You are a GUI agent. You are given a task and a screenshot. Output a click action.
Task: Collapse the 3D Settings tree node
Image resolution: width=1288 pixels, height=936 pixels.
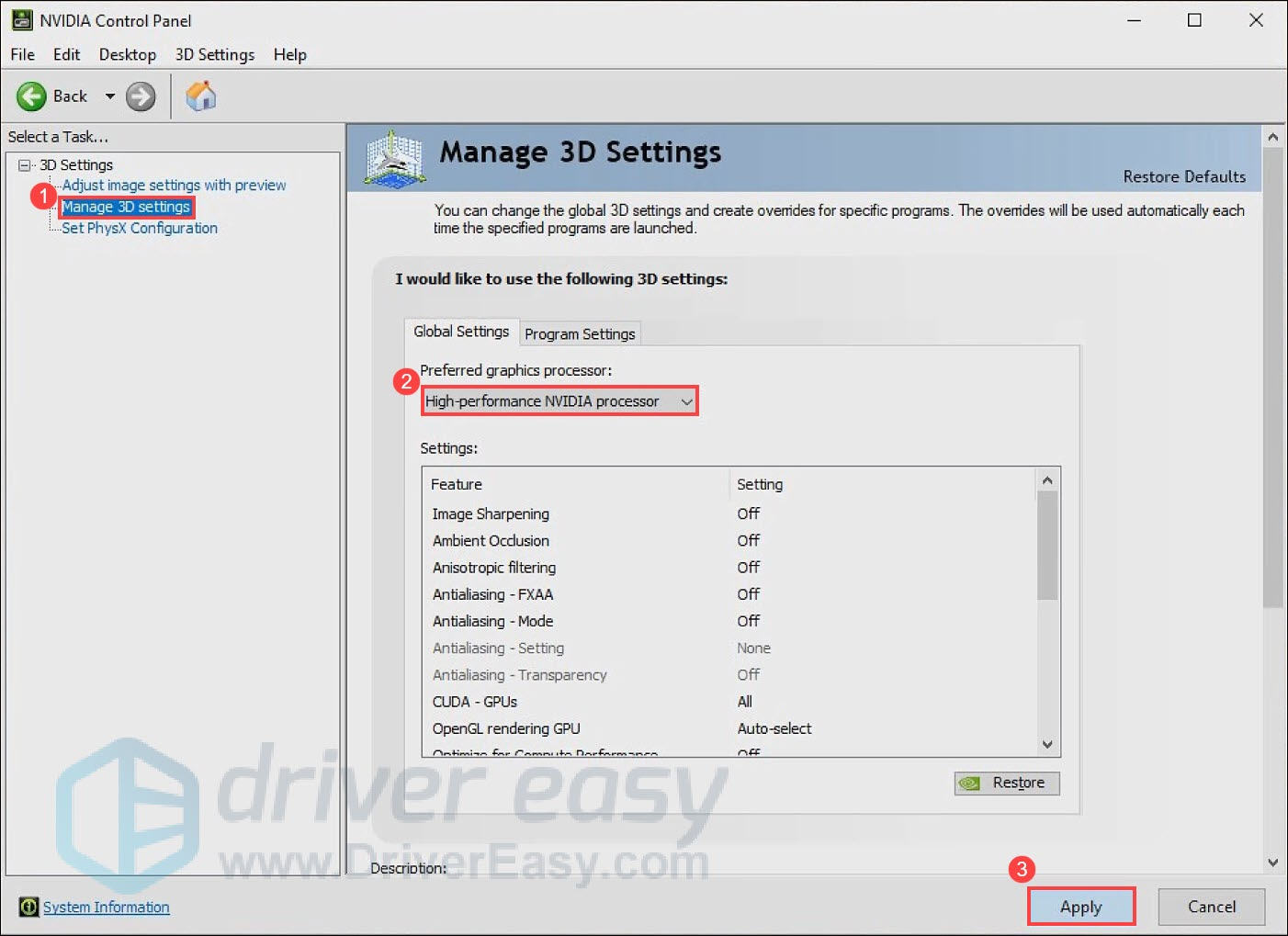click(x=25, y=165)
